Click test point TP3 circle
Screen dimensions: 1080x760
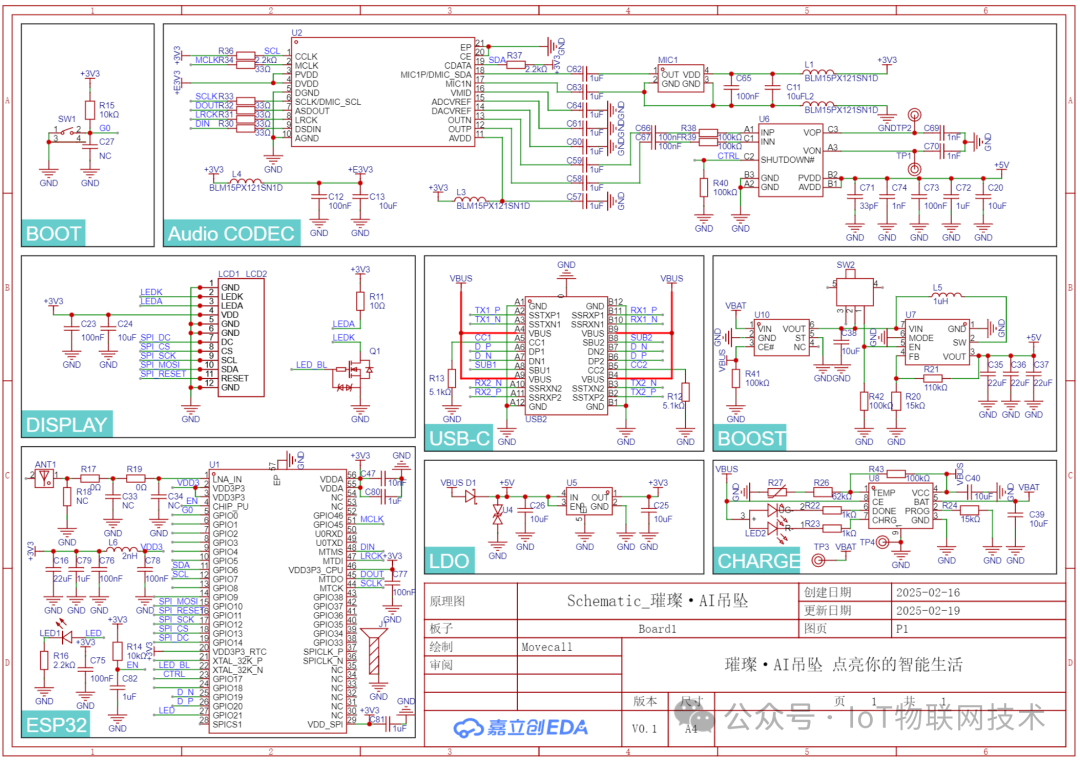click(819, 560)
